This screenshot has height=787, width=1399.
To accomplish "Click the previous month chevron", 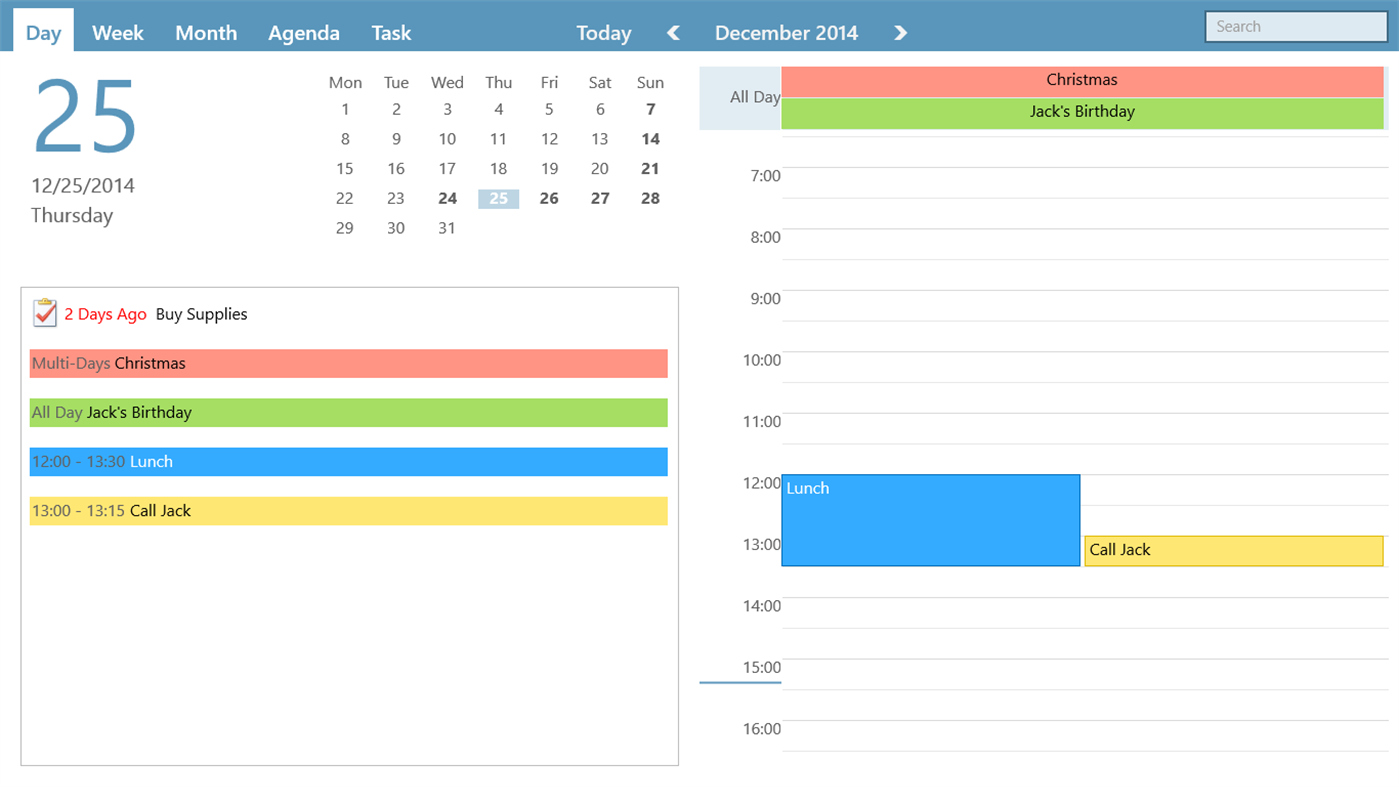I will 672,32.
